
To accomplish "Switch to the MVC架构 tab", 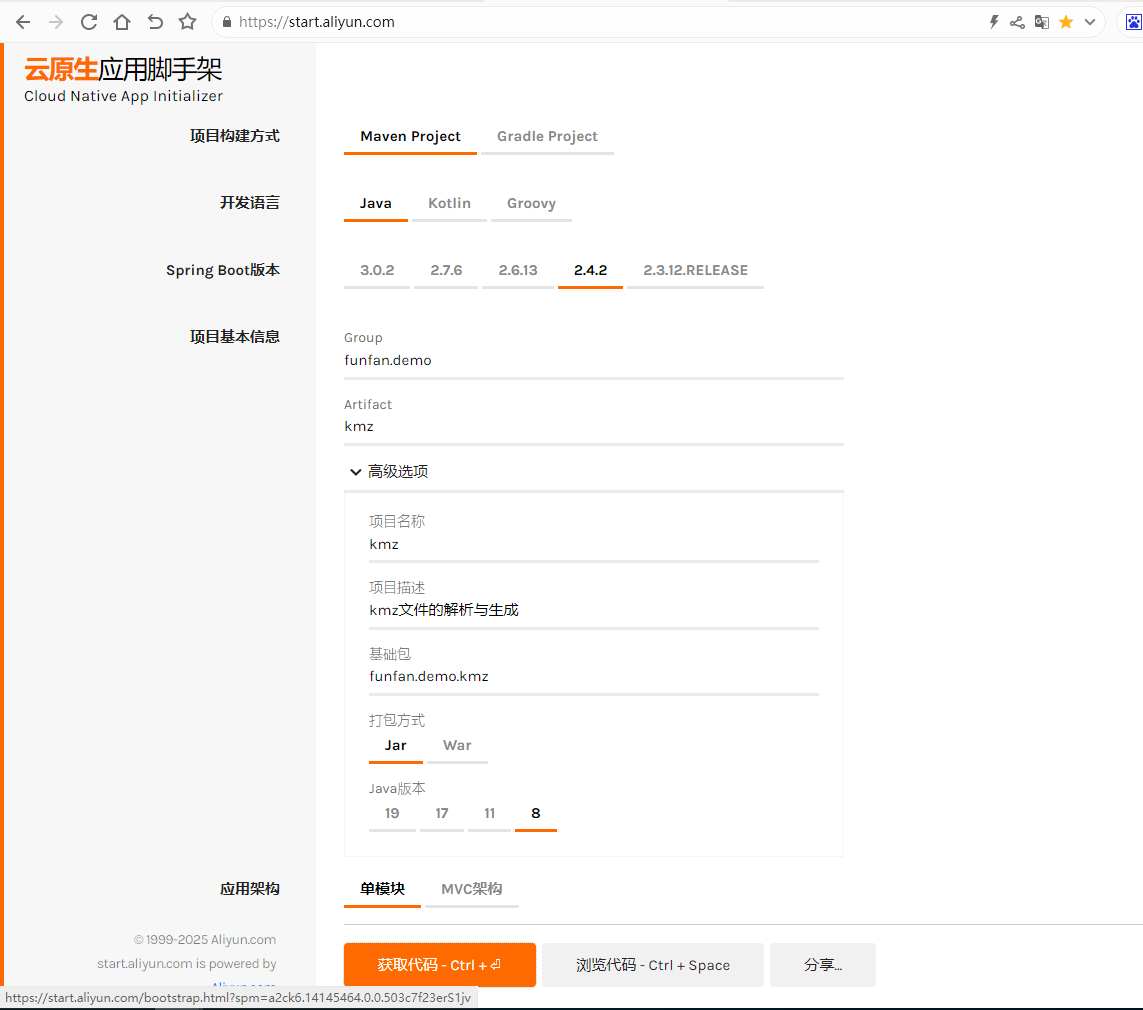I will [471, 888].
